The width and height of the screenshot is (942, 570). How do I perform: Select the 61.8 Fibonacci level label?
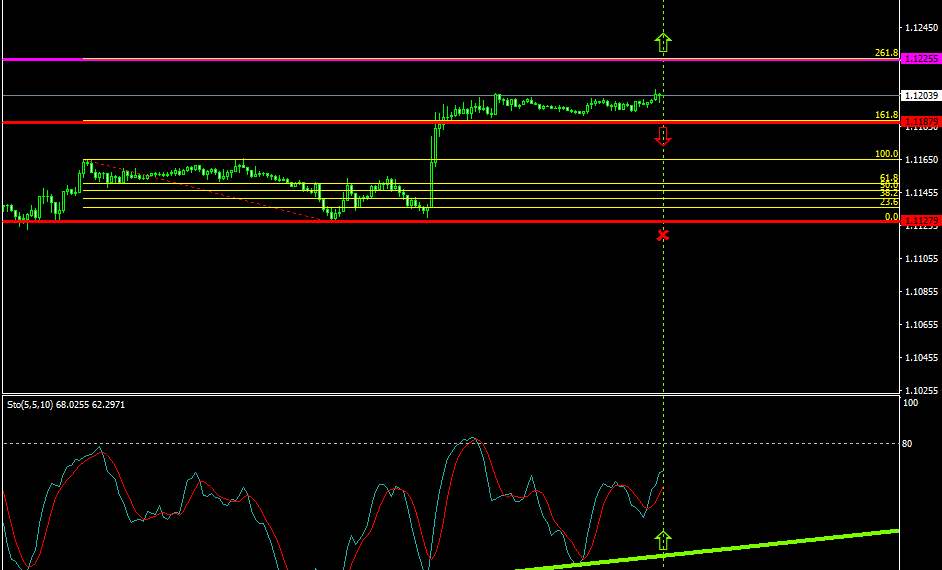point(888,178)
